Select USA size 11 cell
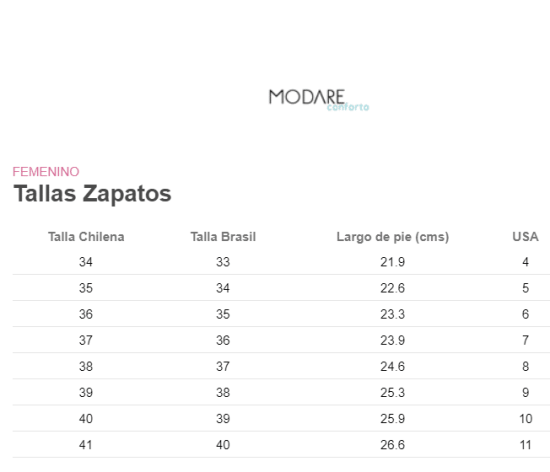Viewport: 550px width, 472px height. click(525, 445)
